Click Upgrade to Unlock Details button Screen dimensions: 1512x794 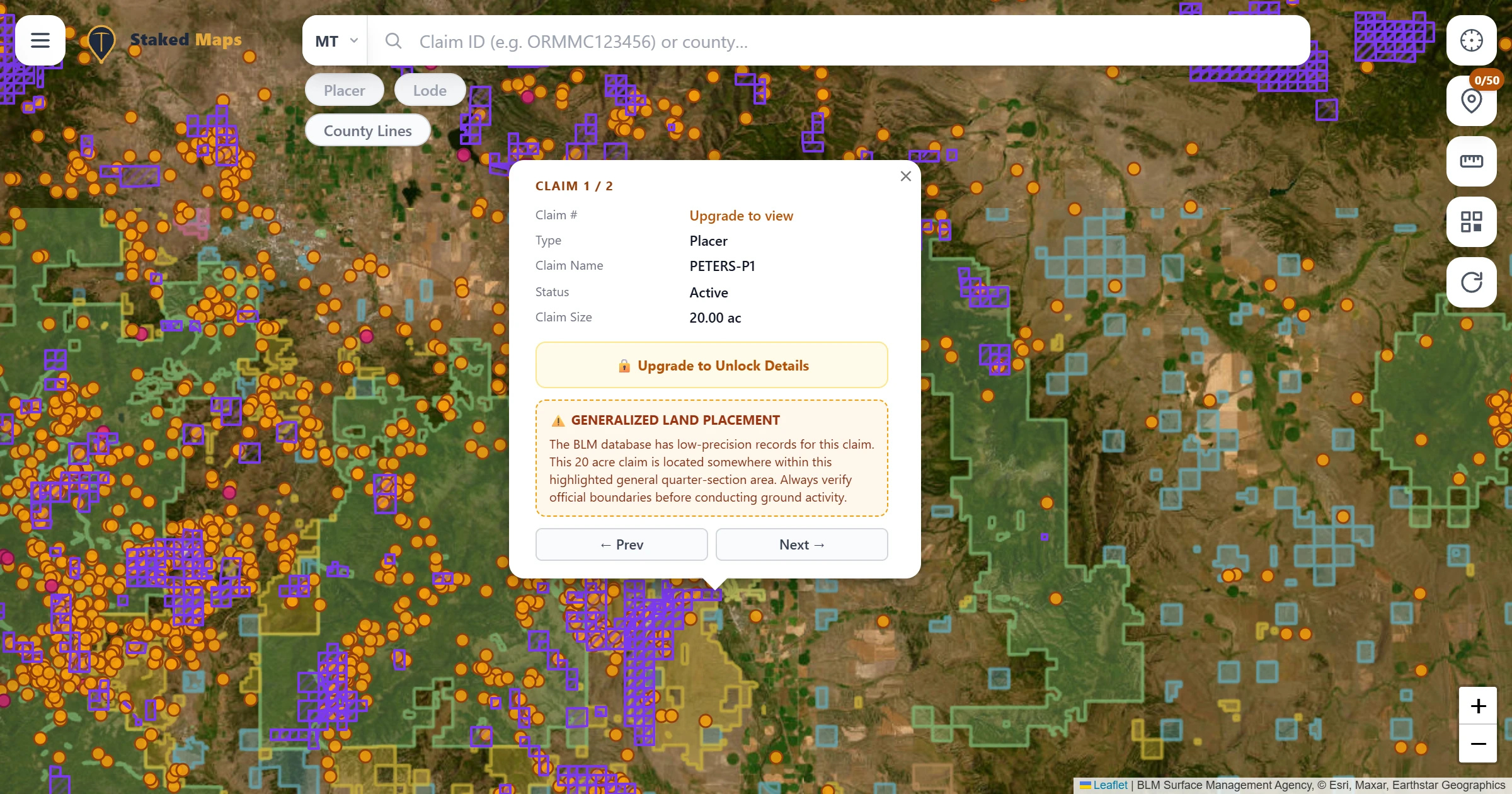click(712, 365)
